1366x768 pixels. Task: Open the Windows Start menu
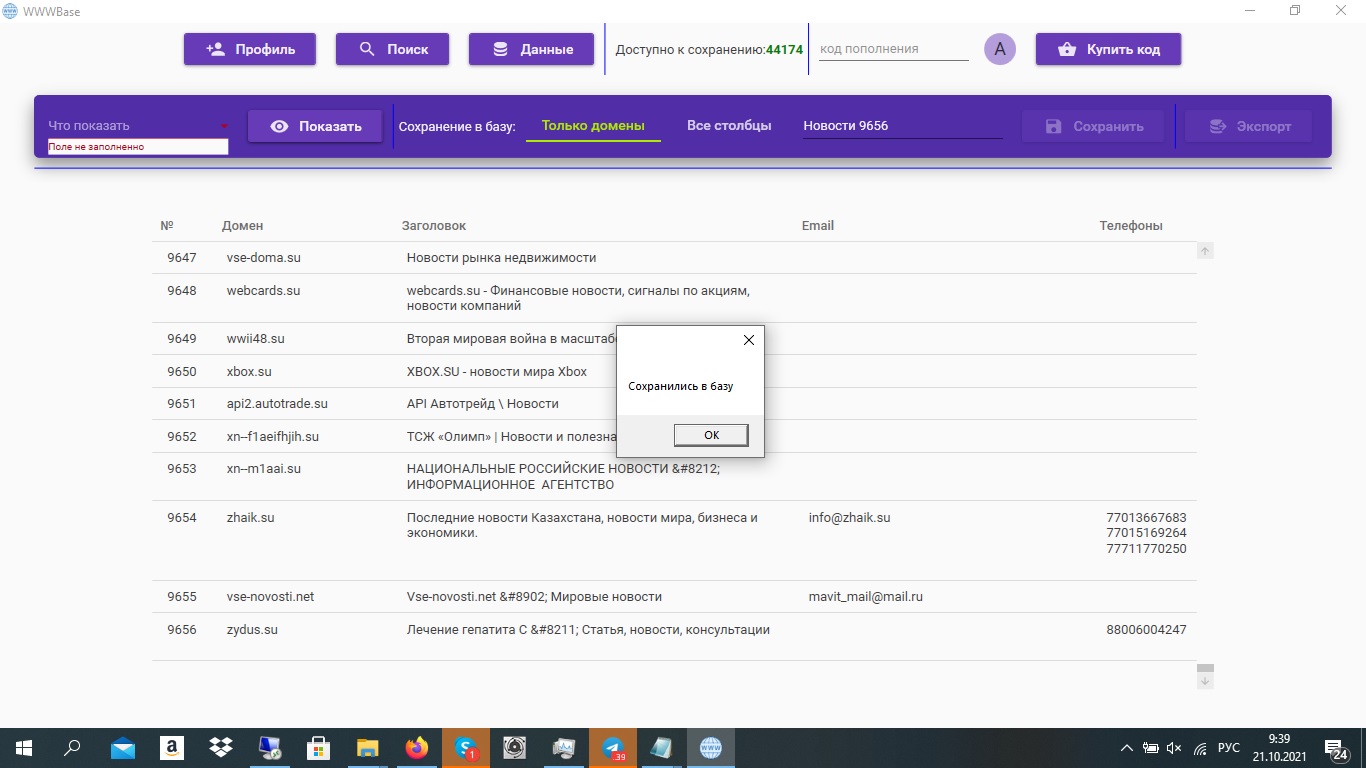[23, 748]
